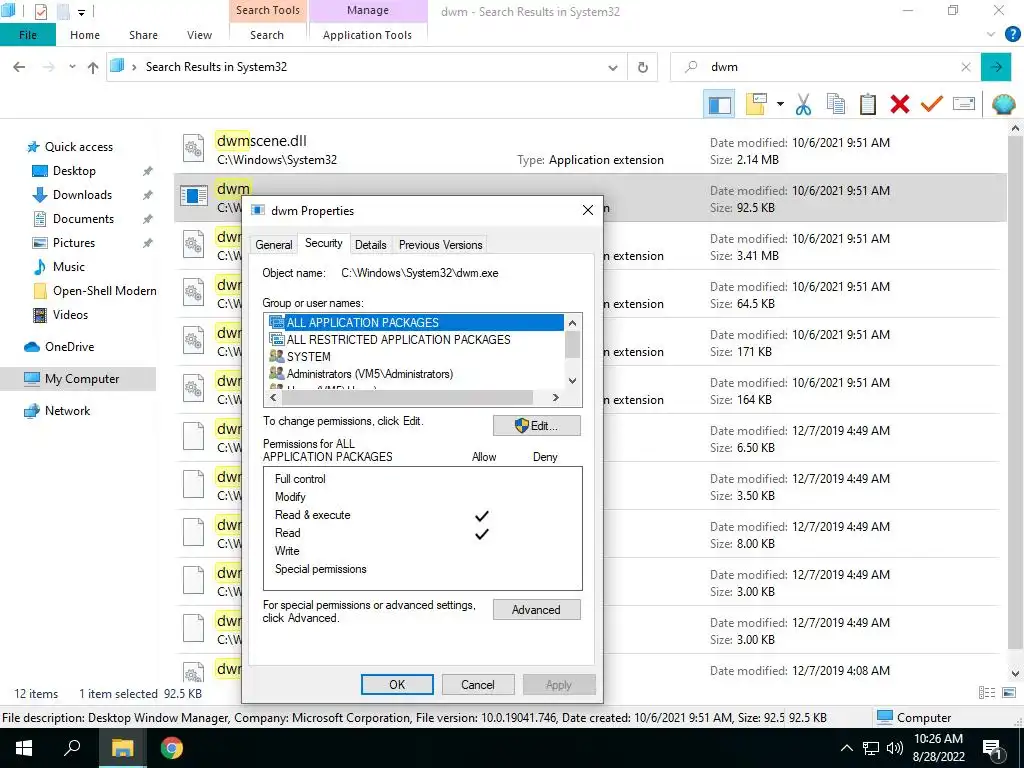Click OK in dwm Properties
This screenshot has width=1024, height=768.
[x=397, y=684]
